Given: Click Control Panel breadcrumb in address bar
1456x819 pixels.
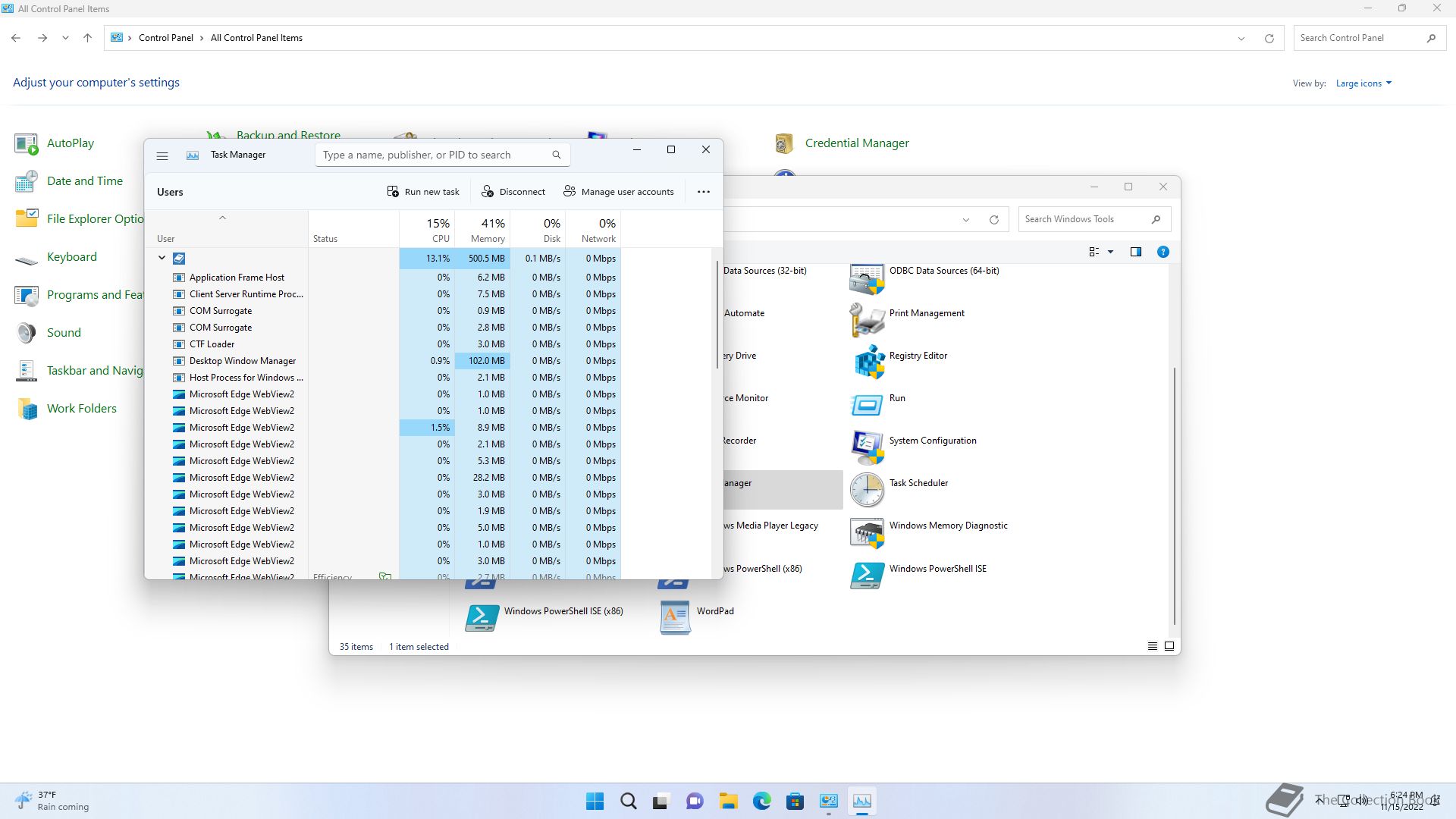Looking at the screenshot, I should 165,38.
